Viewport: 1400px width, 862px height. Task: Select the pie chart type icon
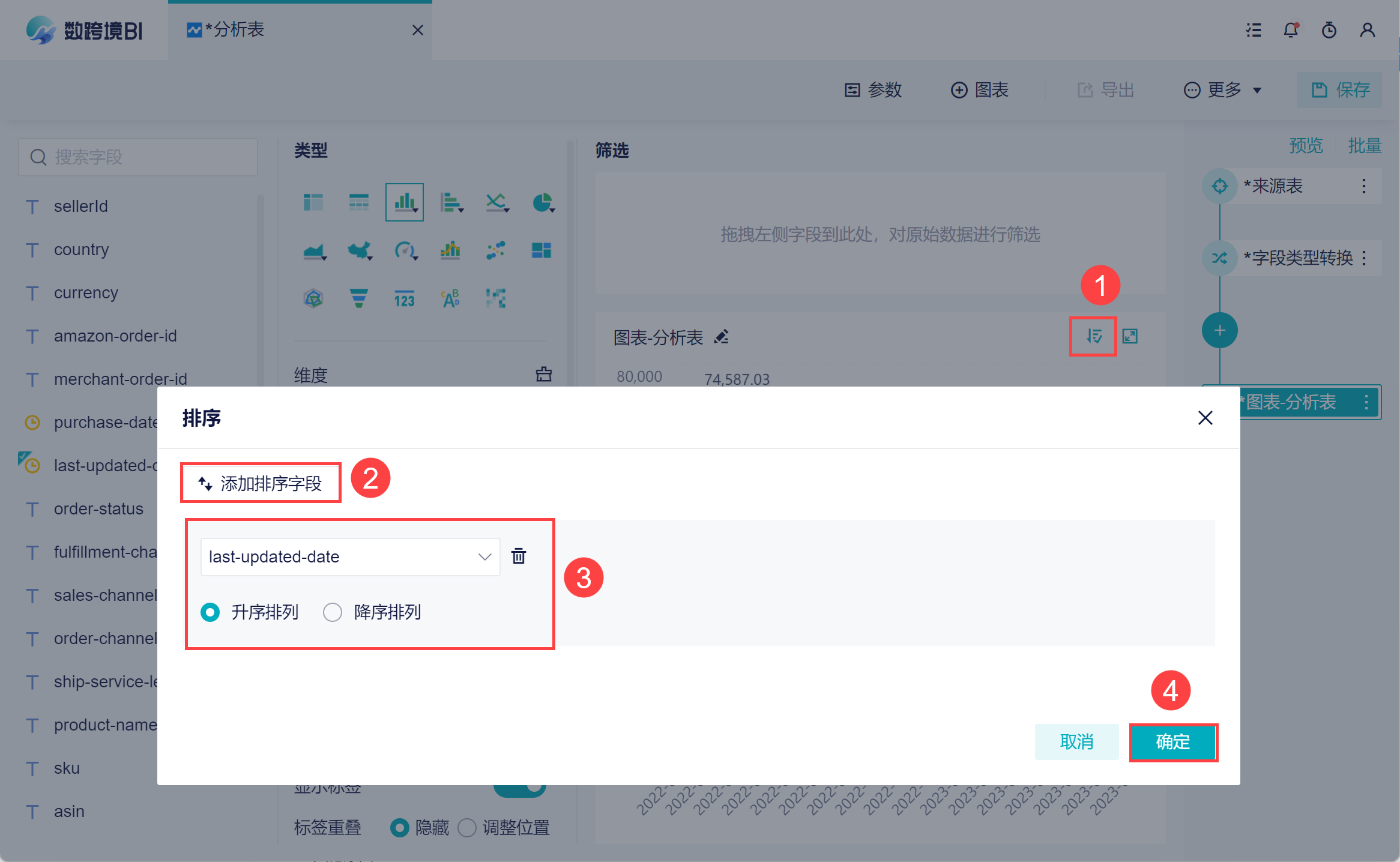point(542,203)
